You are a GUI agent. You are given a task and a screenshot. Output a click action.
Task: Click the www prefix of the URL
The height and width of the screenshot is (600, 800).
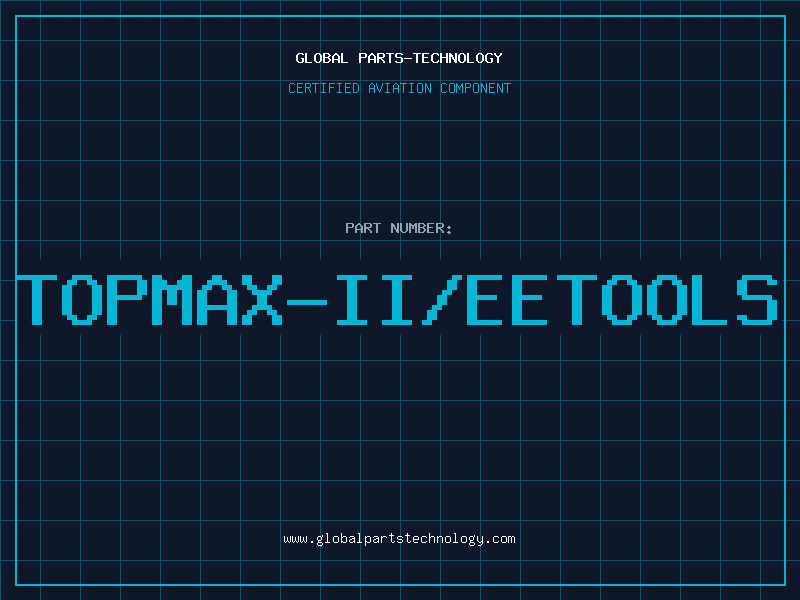pos(296,539)
